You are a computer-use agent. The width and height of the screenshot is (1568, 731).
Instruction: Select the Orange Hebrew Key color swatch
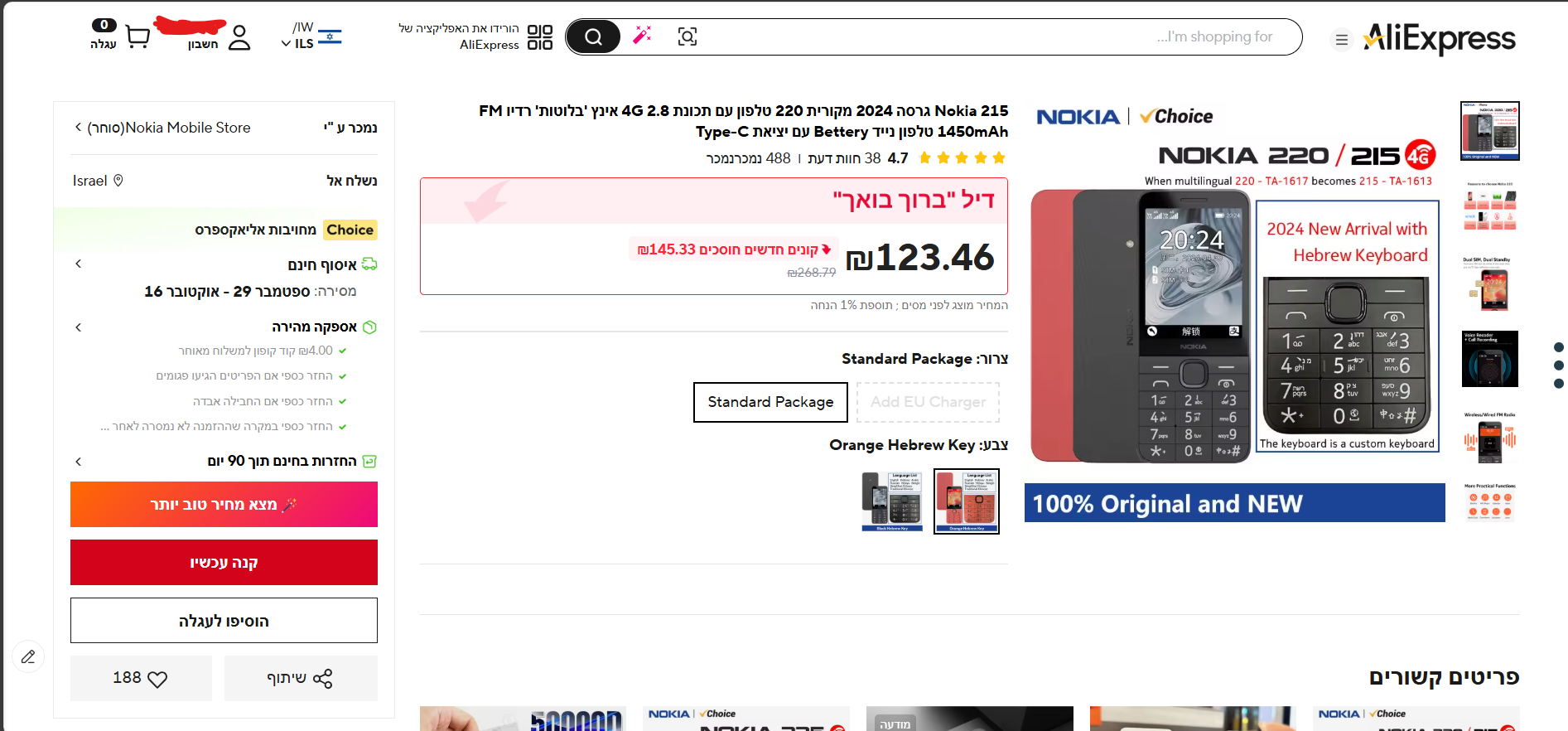pyautogui.click(x=967, y=501)
